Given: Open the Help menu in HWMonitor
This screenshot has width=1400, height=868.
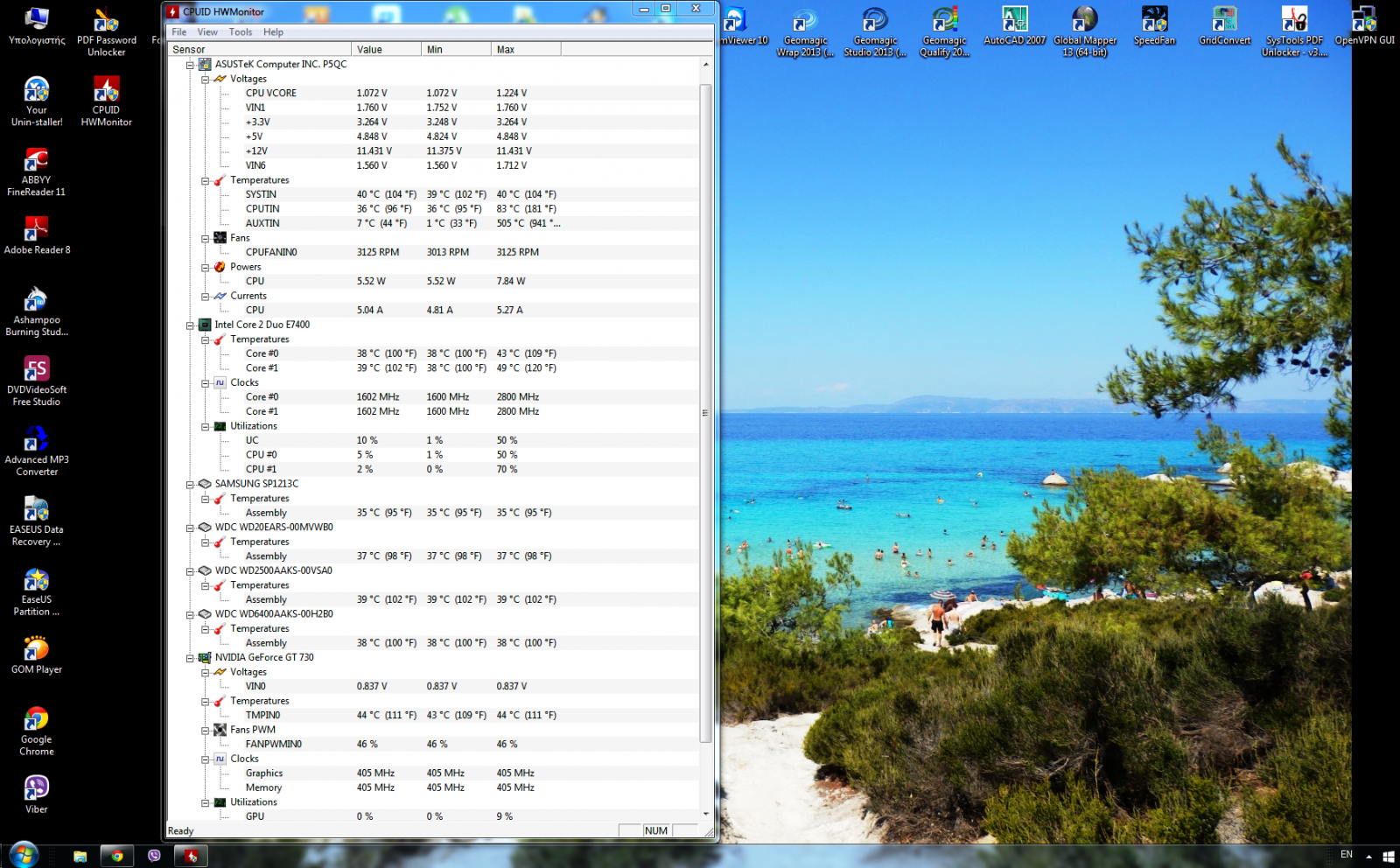Looking at the screenshot, I should [274, 32].
